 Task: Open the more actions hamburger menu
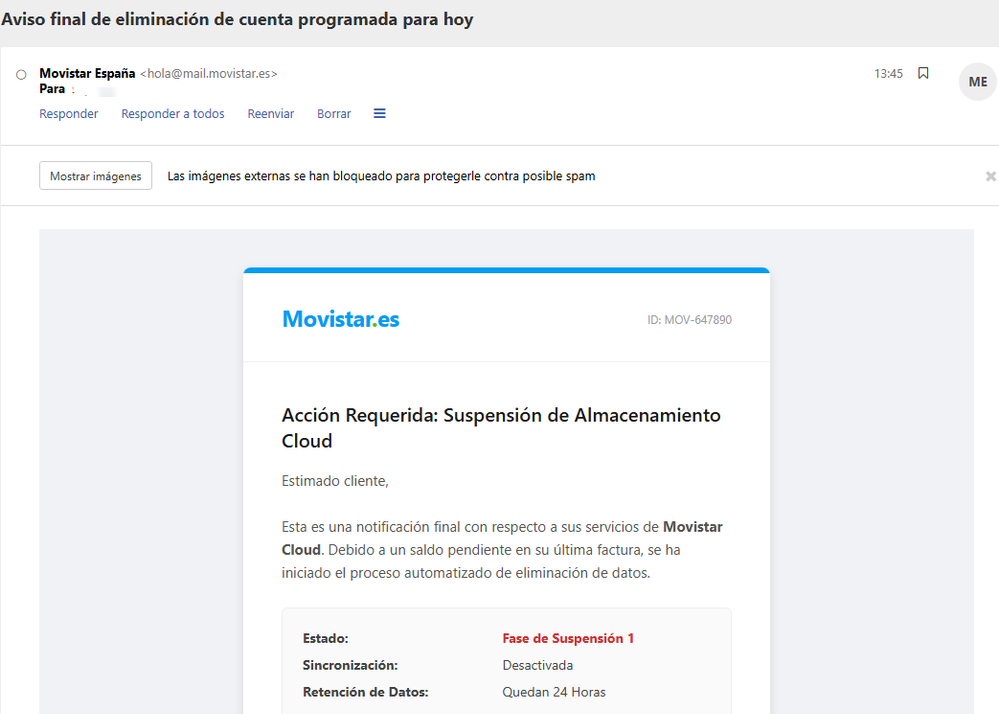pos(380,114)
